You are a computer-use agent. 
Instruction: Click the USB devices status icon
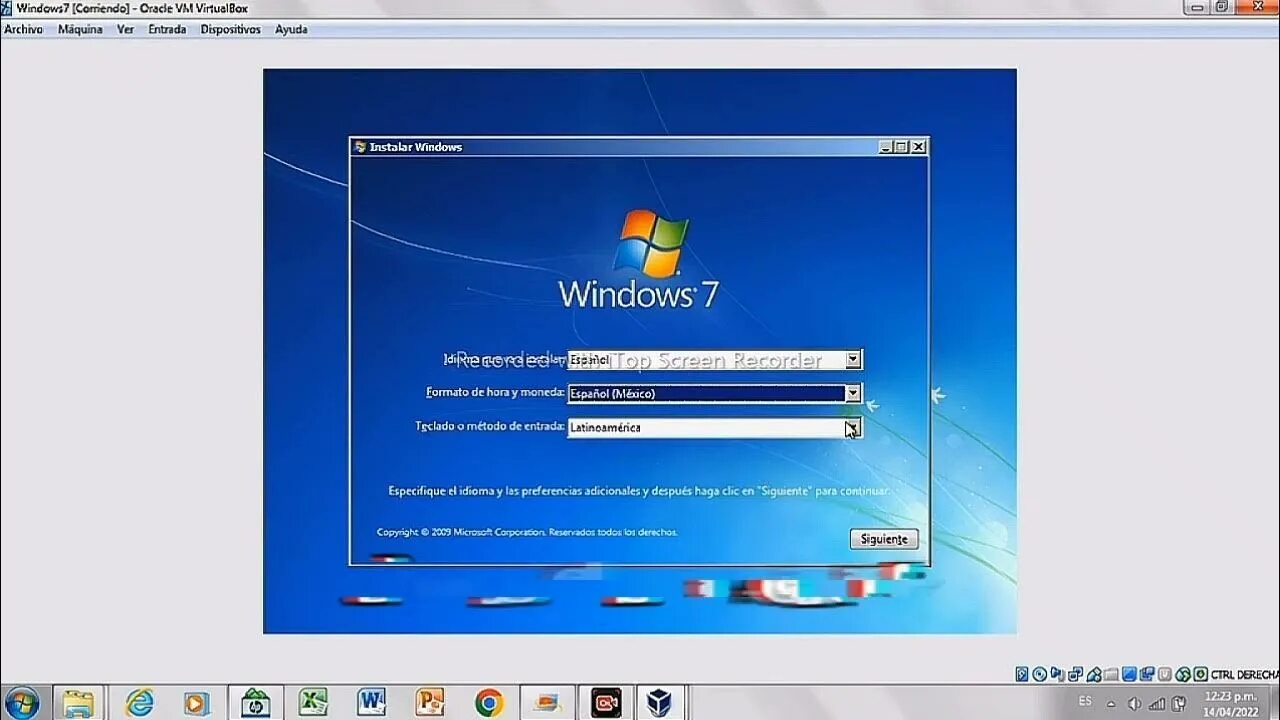pyautogui.click(x=1094, y=674)
